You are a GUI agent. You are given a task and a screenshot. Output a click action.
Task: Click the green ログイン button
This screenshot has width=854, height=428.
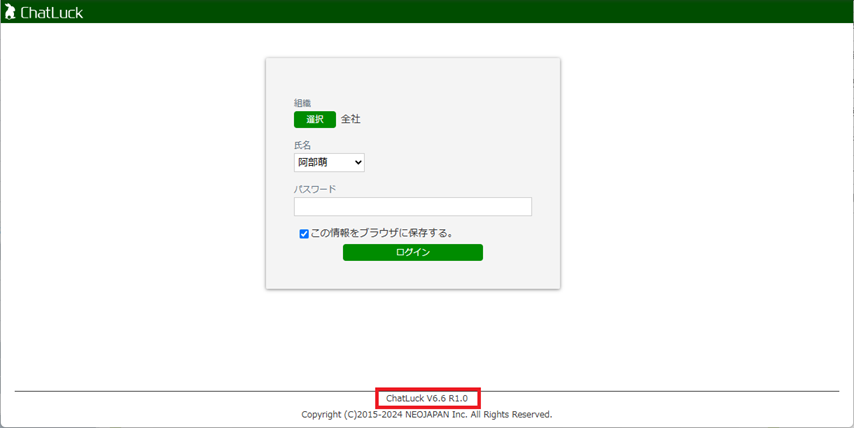coord(413,253)
